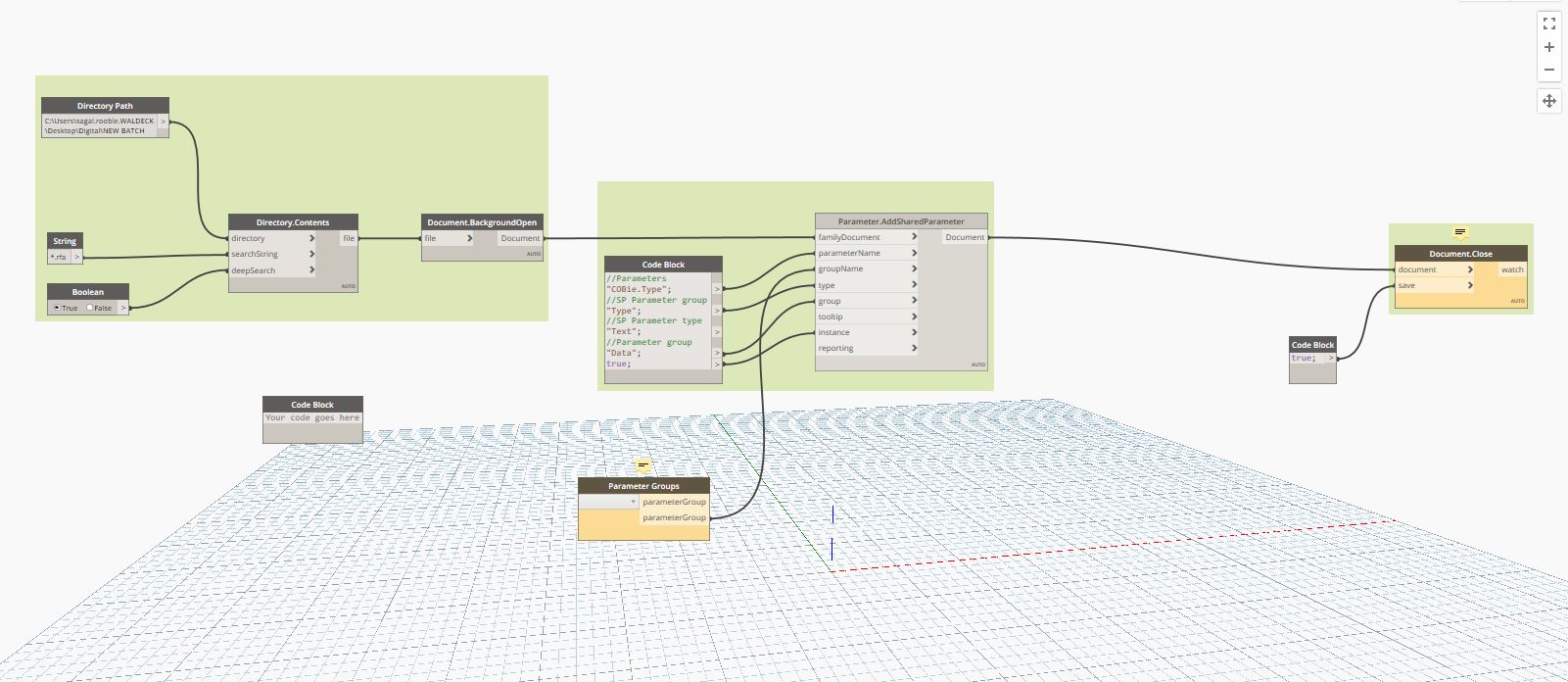Image resolution: width=1568 pixels, height=682 pixels.
Task: Click the "COBie.Type" line in Code Block
Action: coord(639,289)
